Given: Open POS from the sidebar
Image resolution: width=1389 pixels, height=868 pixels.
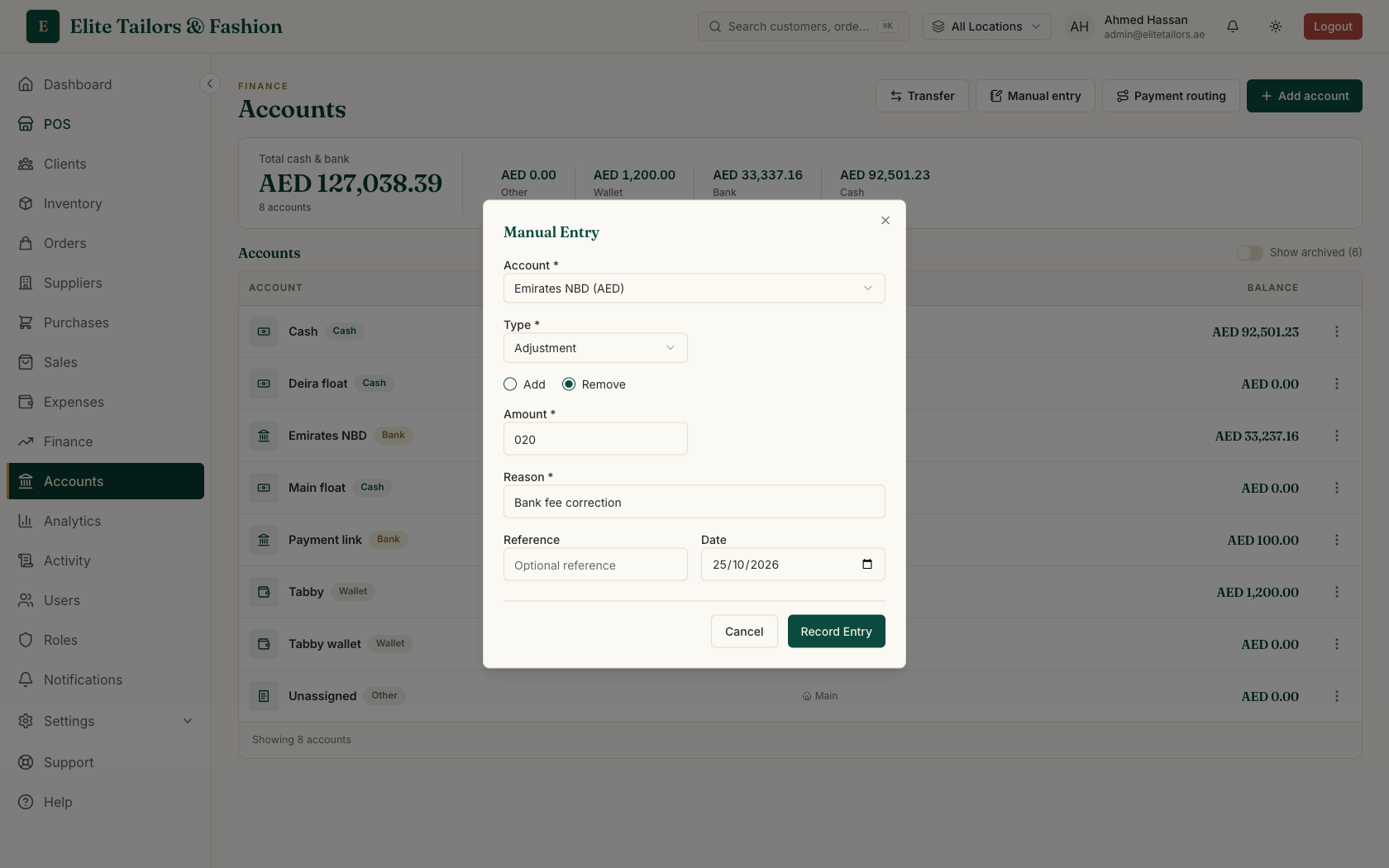Looking at the screenshot, I should click(x=106, y=124).
